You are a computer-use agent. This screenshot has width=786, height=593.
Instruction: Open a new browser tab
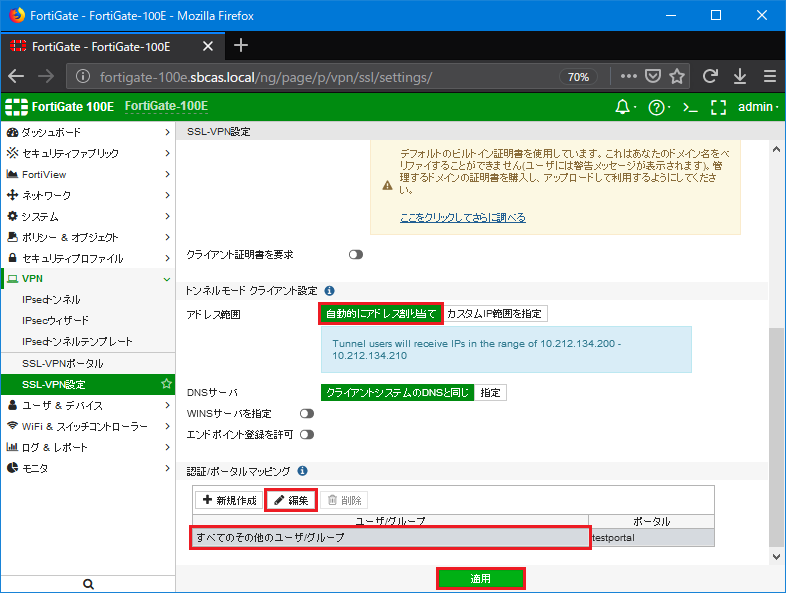[x=241, y=46]
